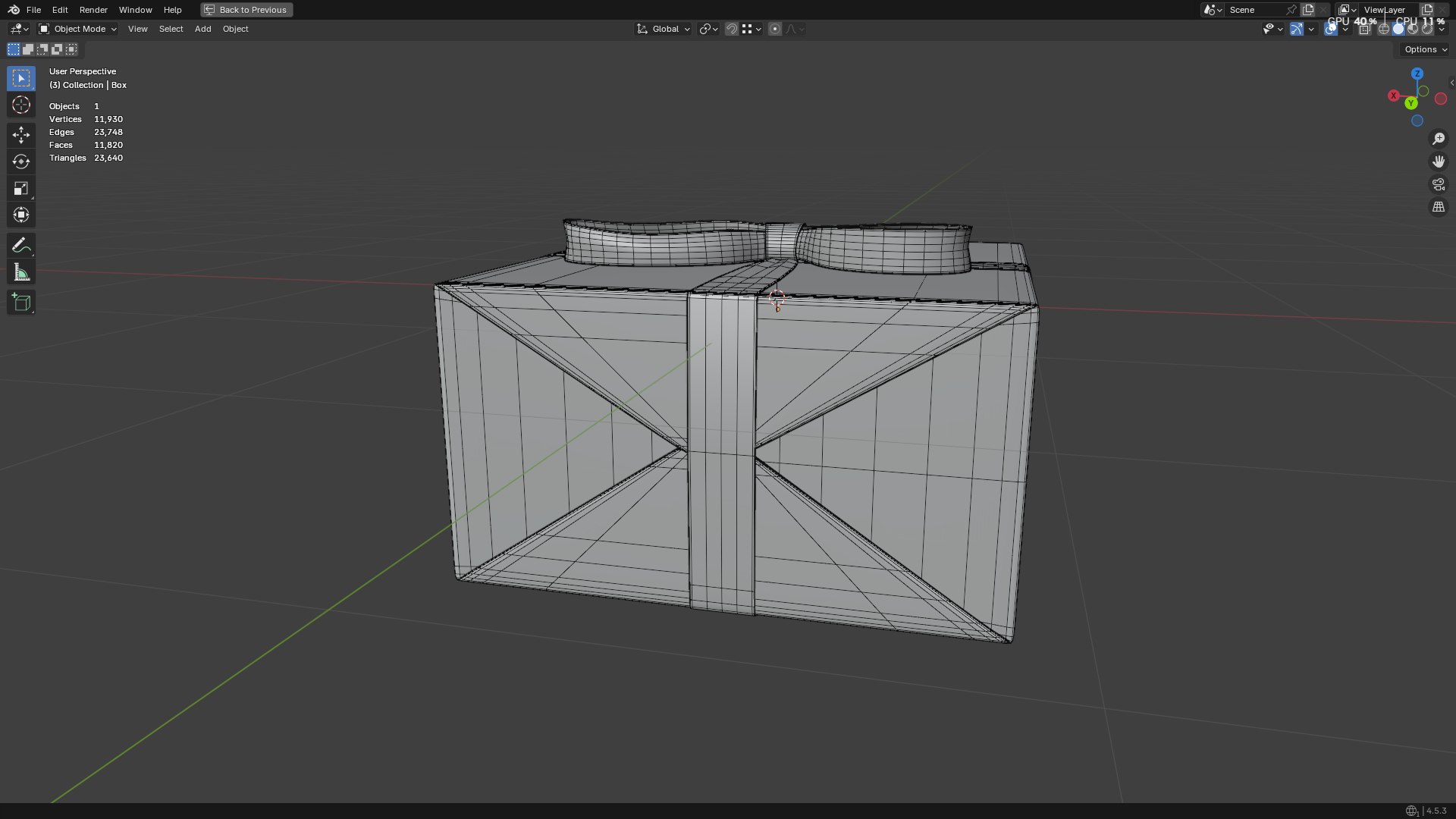Create new scene with copy icon
This screenshot has height=819, width=1456.
(1308, 10)
